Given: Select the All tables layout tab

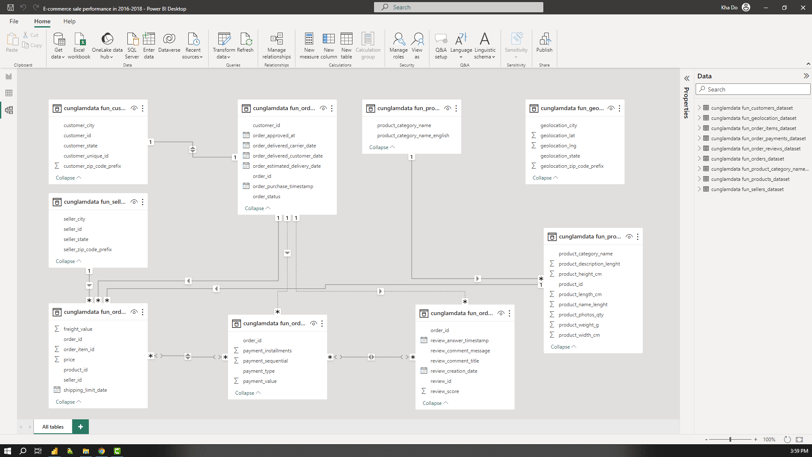Looking at the screenshot, I should [x=53, y=426].
